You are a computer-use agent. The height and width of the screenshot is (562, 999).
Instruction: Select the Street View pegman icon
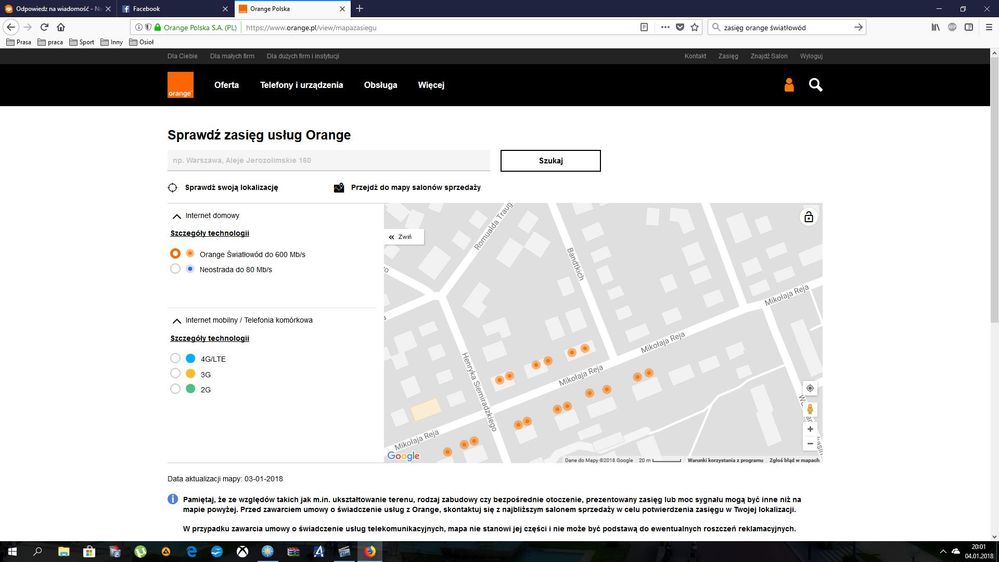click(809, 409)
